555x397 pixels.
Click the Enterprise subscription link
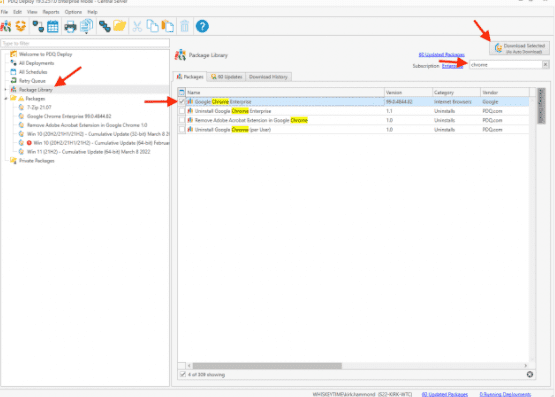pyautogui.click(x=452, y=66)
